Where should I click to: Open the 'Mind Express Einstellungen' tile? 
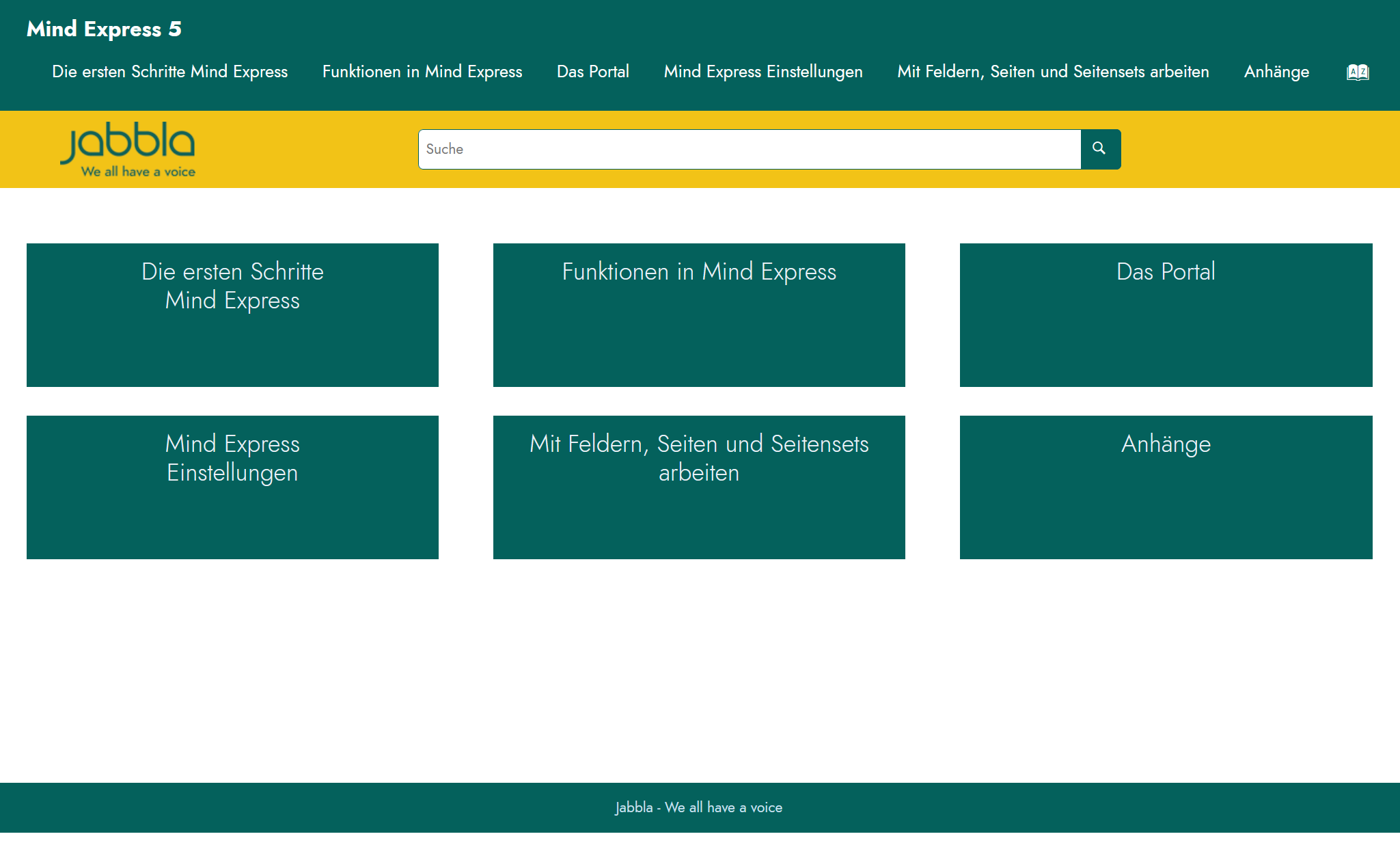(x=232, y=487)
